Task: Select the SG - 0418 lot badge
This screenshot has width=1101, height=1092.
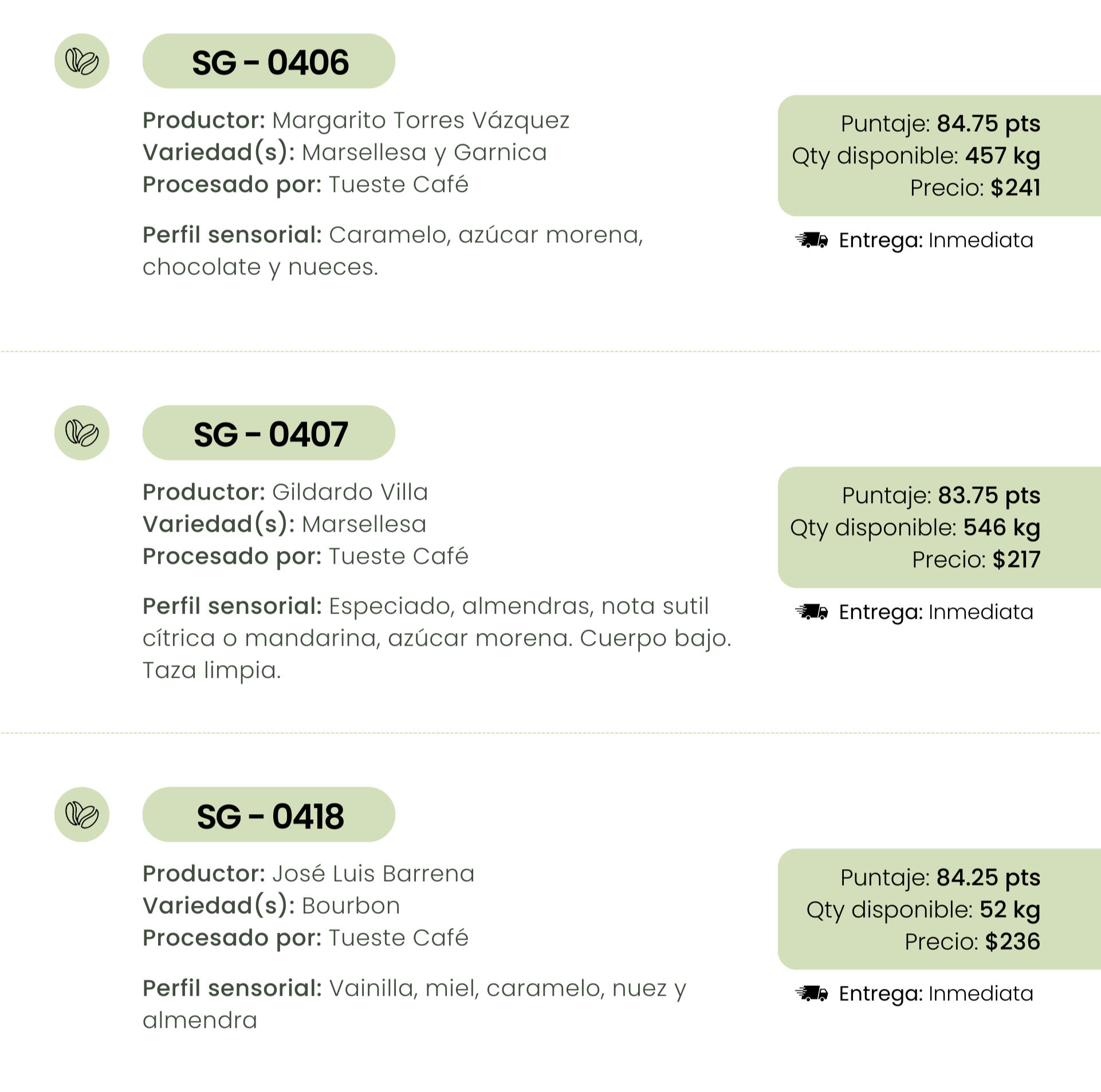Action: pyautogui.click(x=269, y=815)
